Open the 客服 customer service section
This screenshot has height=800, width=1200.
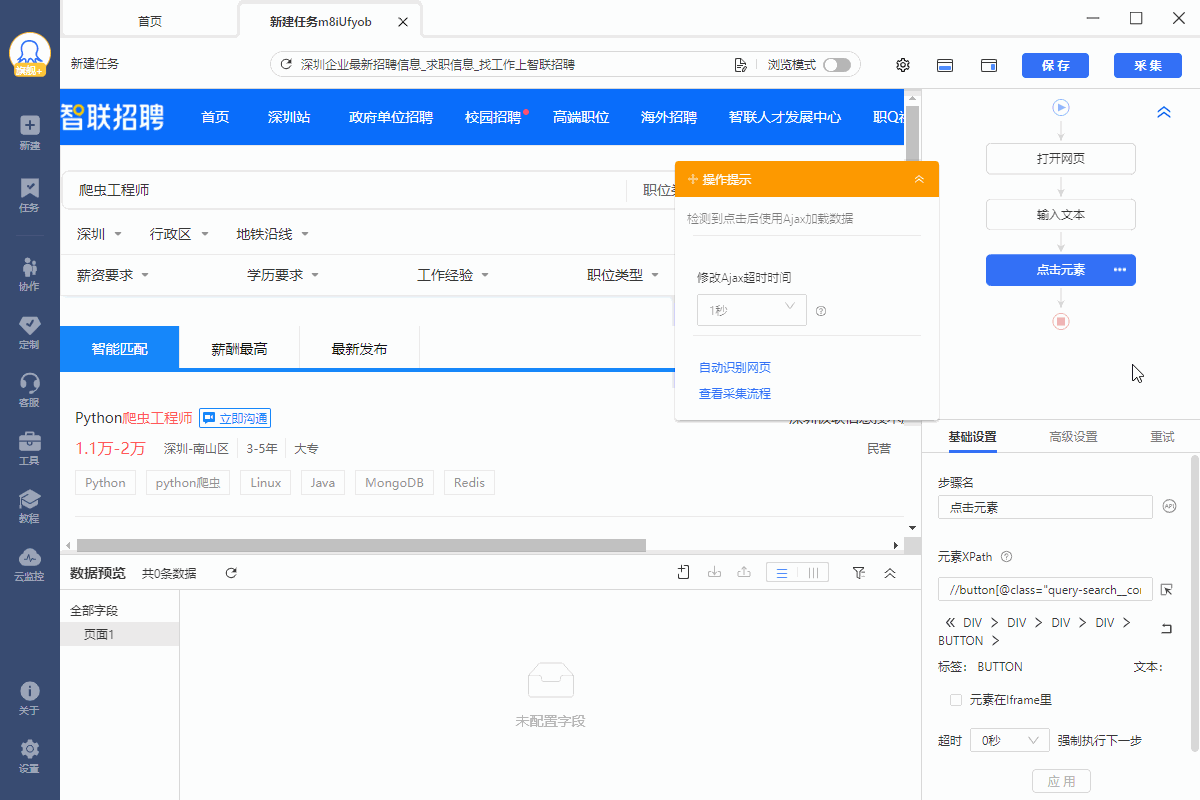pos(29,389)
